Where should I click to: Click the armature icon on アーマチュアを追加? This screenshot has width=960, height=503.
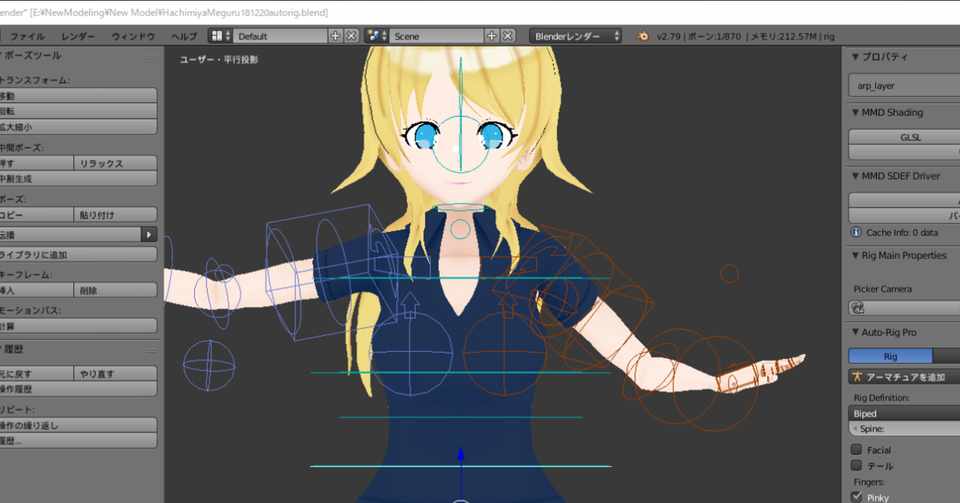857,377
